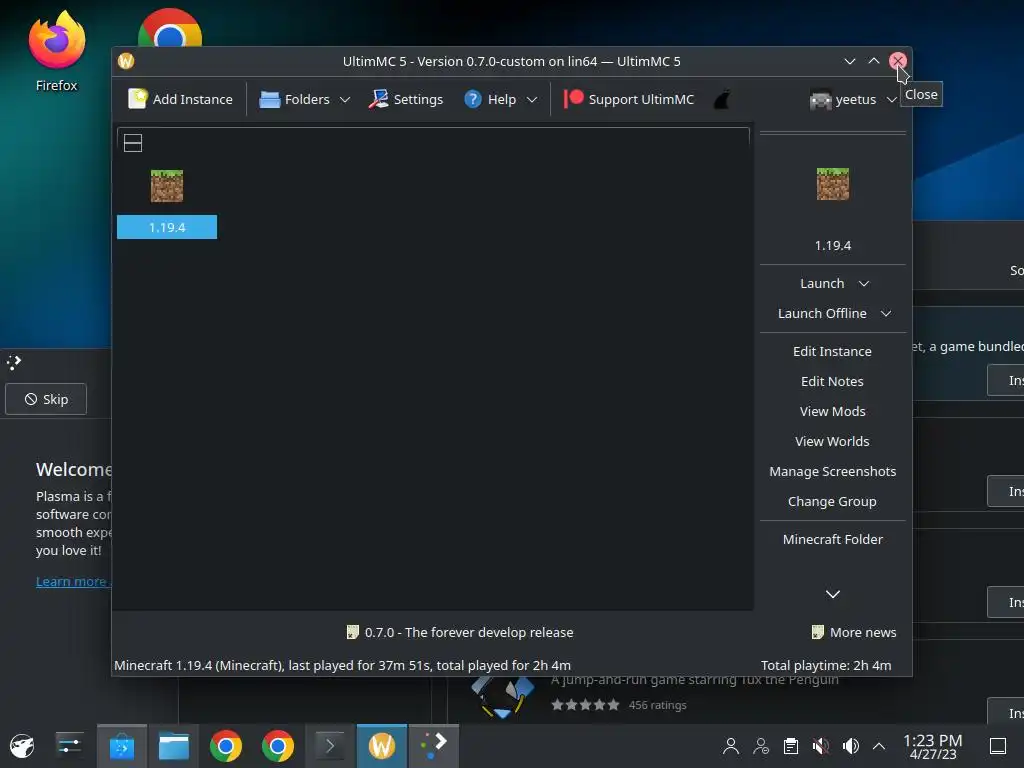Open the Minecraft Folder
This screenshot has width=1024, height=768.
tap(833, 539)
